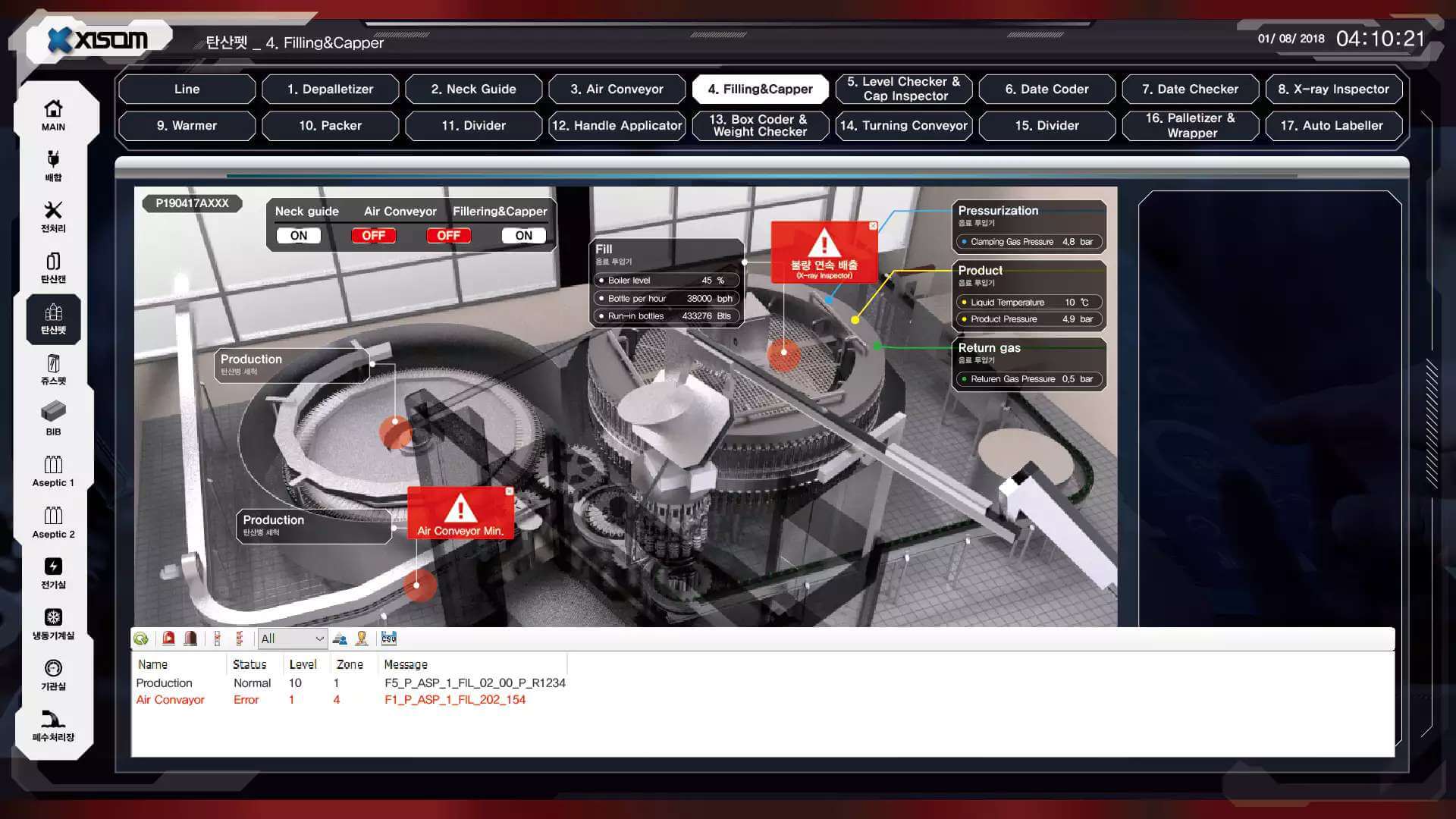Open the 14. Turning Conveyor page
The width and height of the screenshot is (1456, 819).
pos(903,125)
